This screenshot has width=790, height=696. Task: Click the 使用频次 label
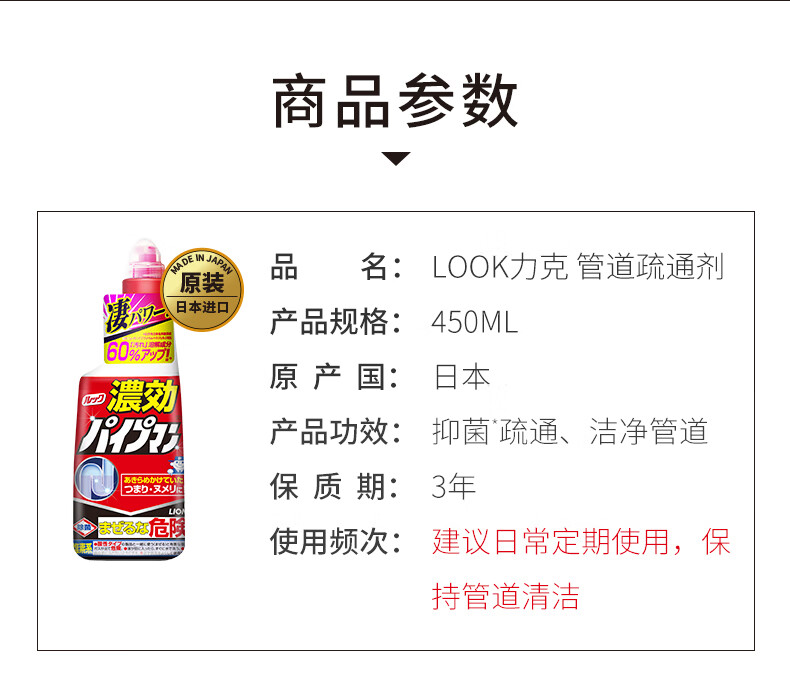[336, 542]
